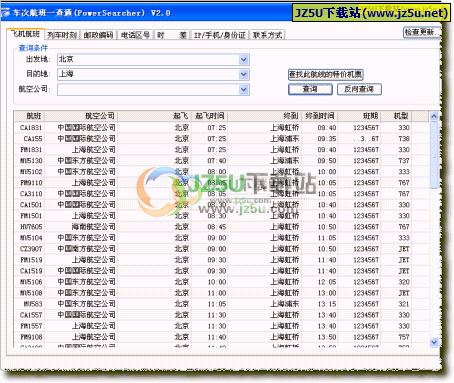Open the IP/手机/身份证 tab
This screenshot has height=383, width=454.
tap(219, 35)
